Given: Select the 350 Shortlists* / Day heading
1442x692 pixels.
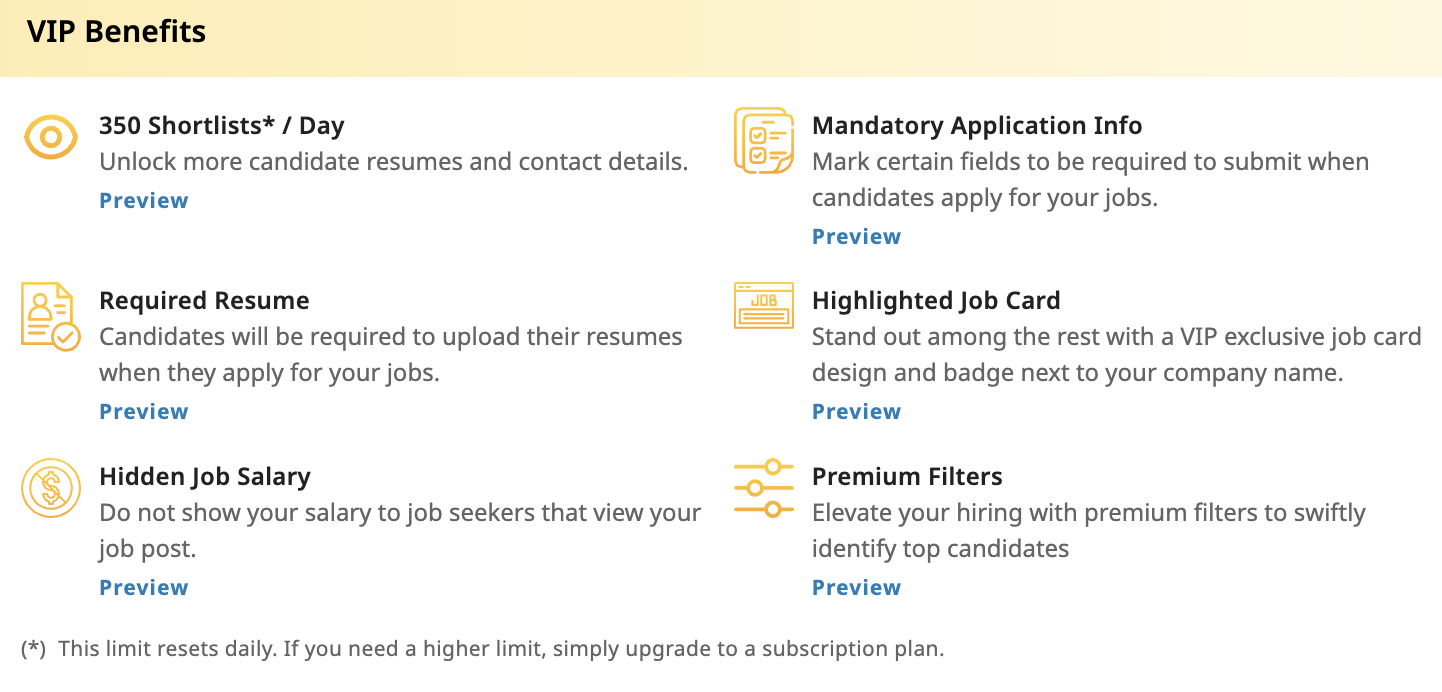Looking at the screenshot, I should pyautogui.click(x=222, y=126).
